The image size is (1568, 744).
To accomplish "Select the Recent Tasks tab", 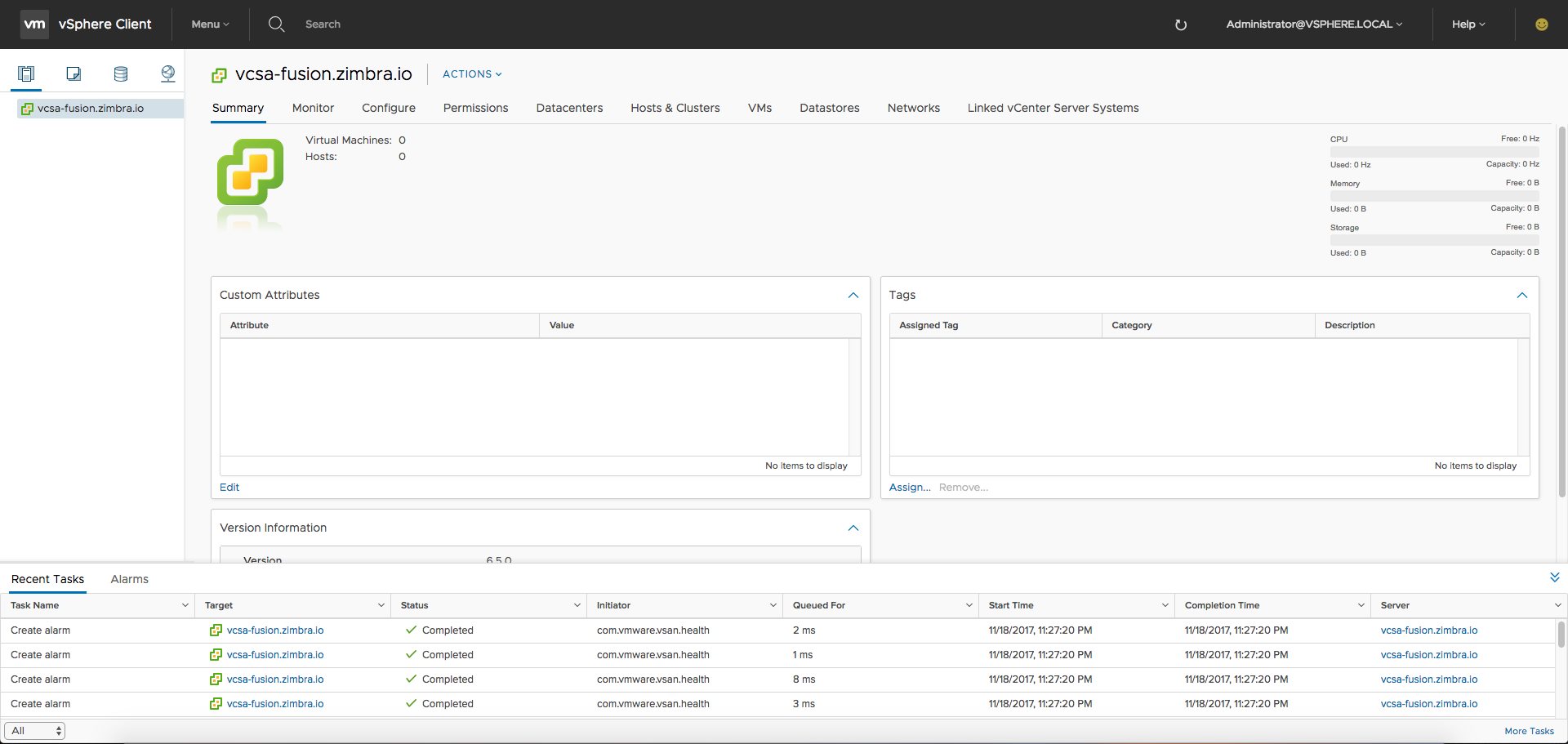I will coord(47,579).
